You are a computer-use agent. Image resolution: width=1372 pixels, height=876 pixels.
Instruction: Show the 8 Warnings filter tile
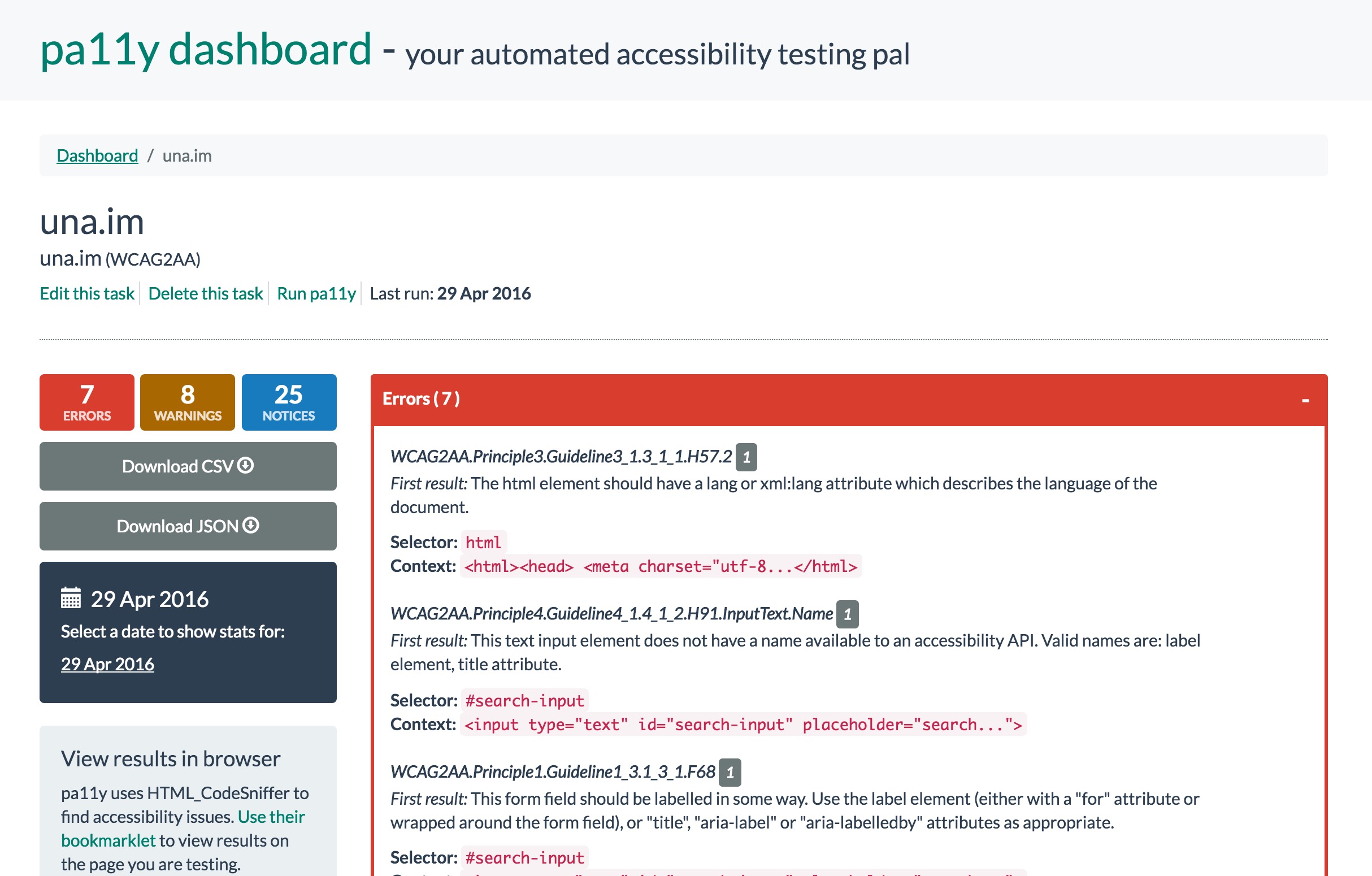click(188, 402)
